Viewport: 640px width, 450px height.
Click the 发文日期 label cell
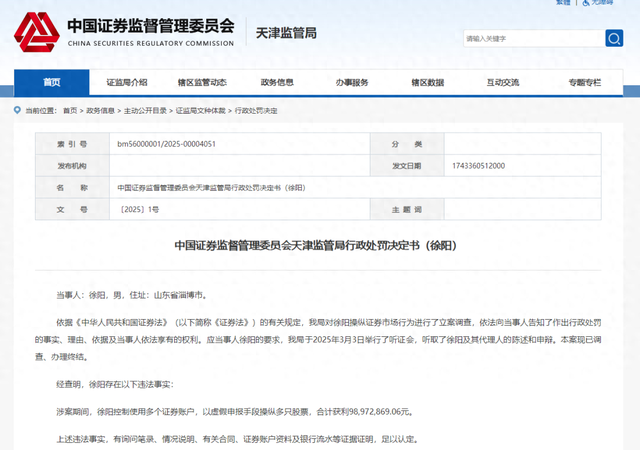pyautogui.click(x=407, y=166)
